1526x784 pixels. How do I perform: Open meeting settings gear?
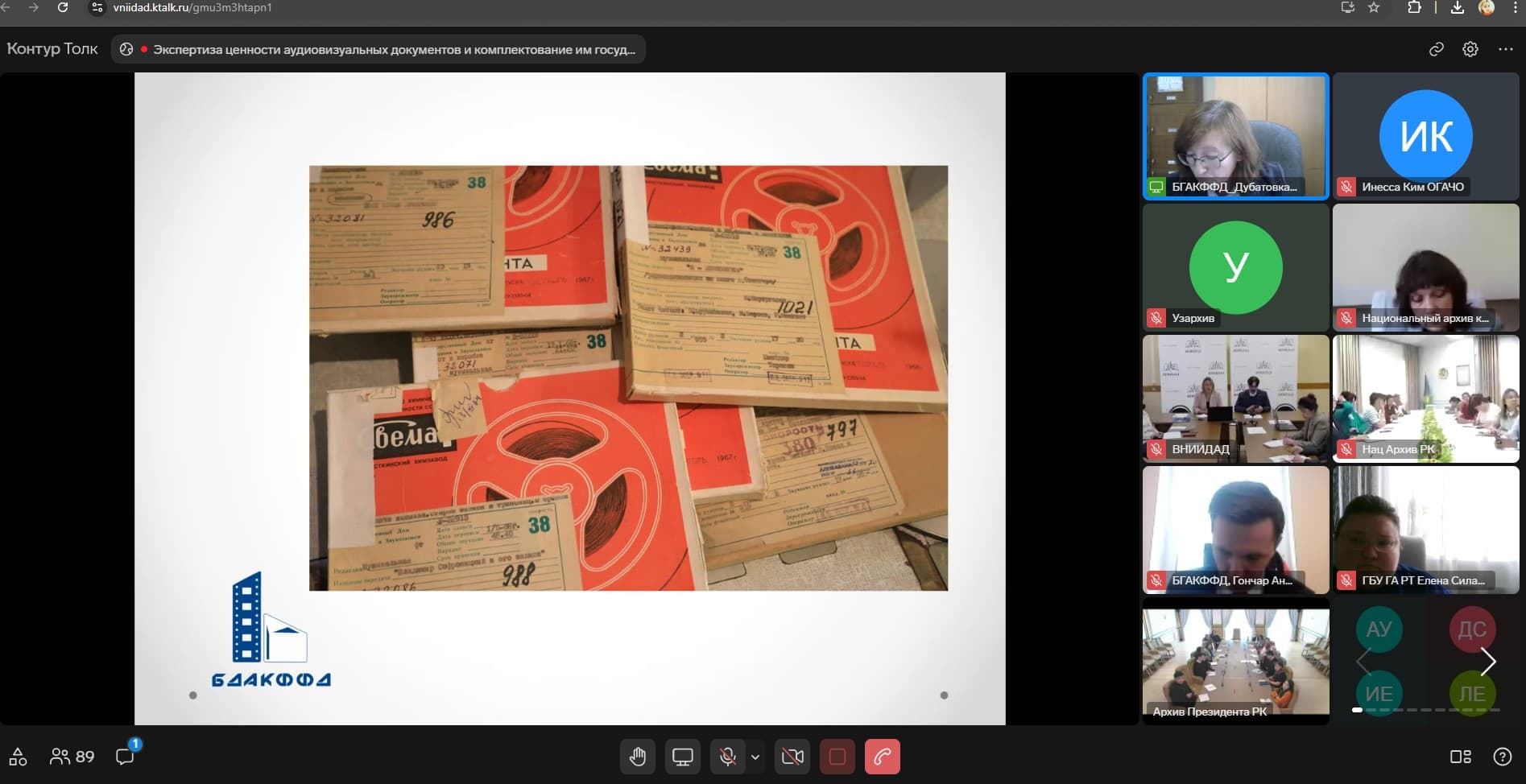pos(1470,49)
